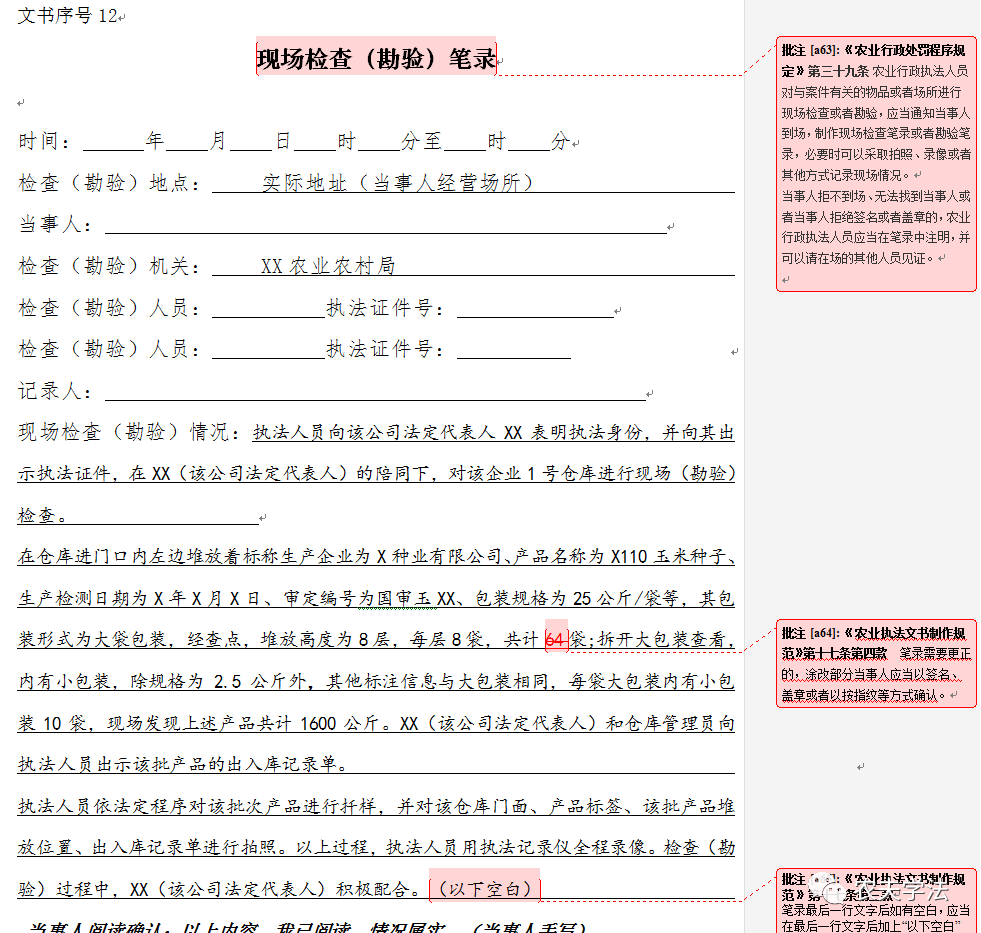Click the first 检查（勘验）人员 name blank
The height and width of the screenshot is (933, 981).
[267, 308]
